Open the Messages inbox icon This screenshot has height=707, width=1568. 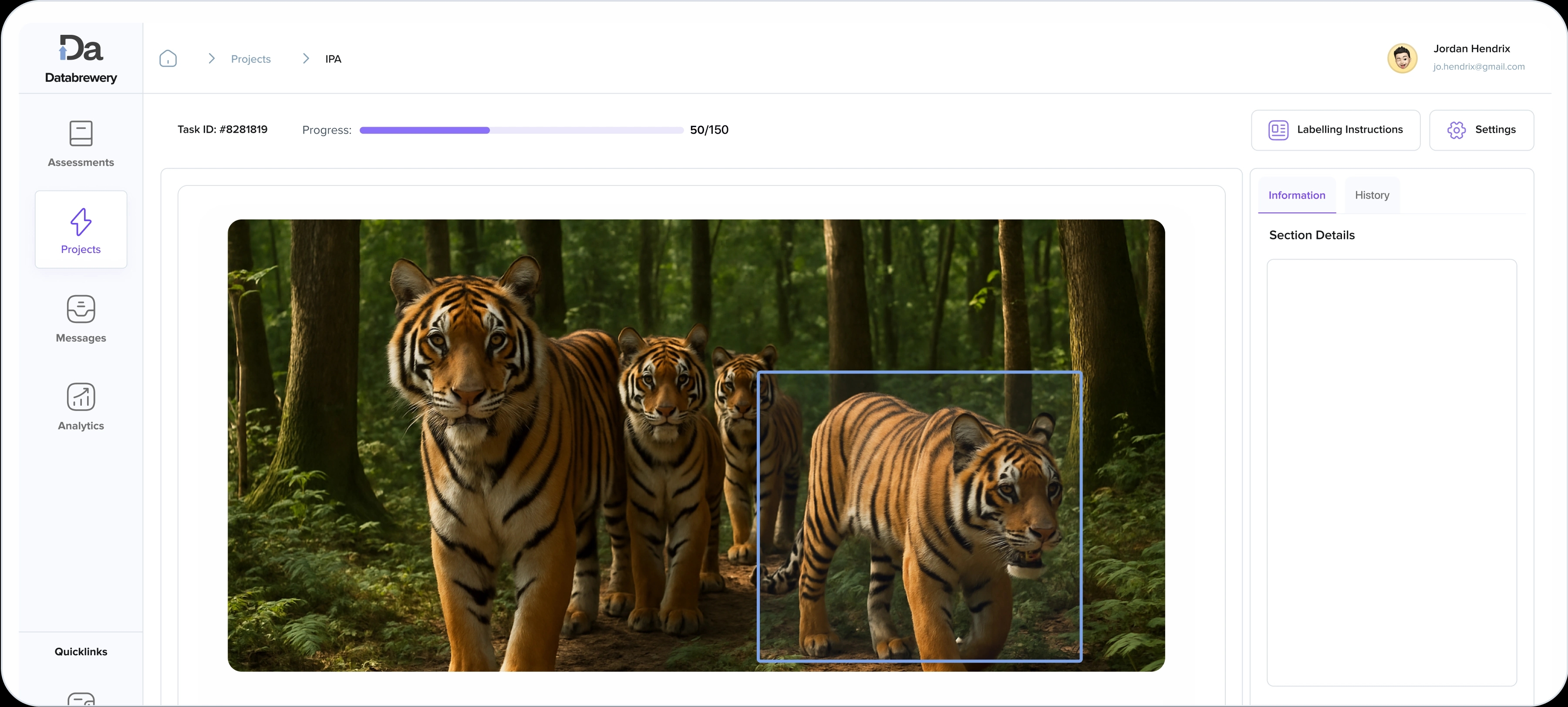coord(81,309)
